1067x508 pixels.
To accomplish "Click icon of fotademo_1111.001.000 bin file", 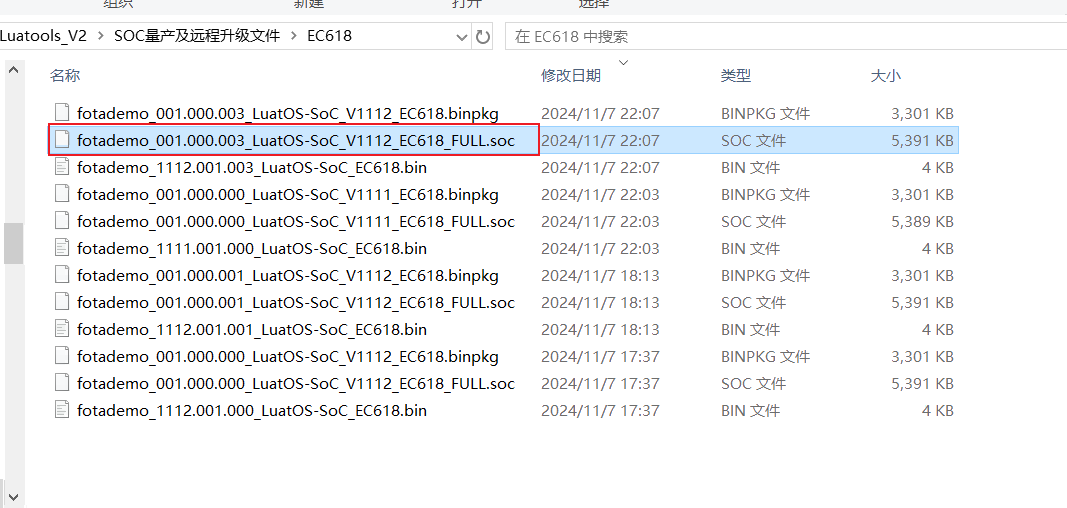I will 62,248.
